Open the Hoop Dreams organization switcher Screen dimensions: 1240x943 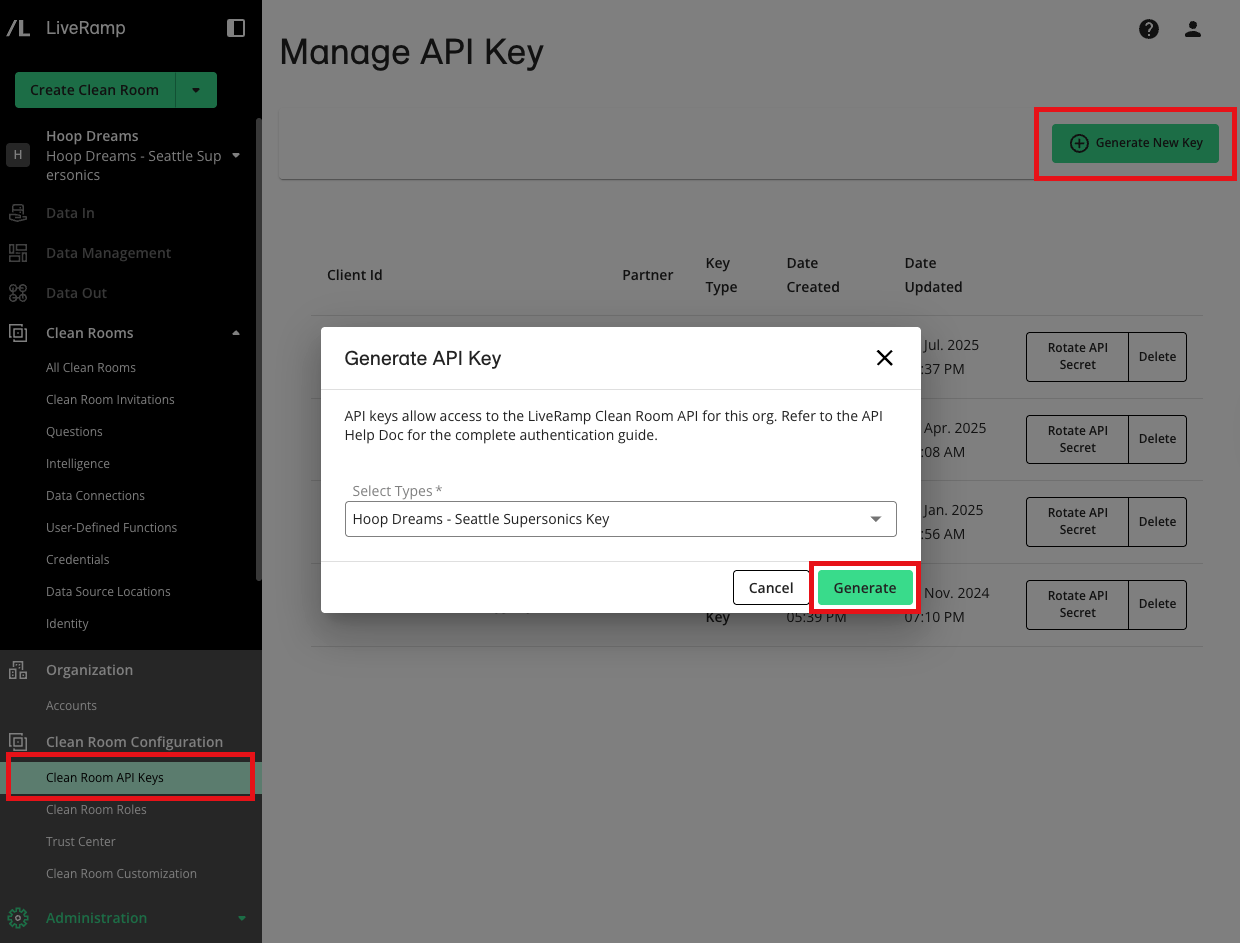click(x=236, y=156)
